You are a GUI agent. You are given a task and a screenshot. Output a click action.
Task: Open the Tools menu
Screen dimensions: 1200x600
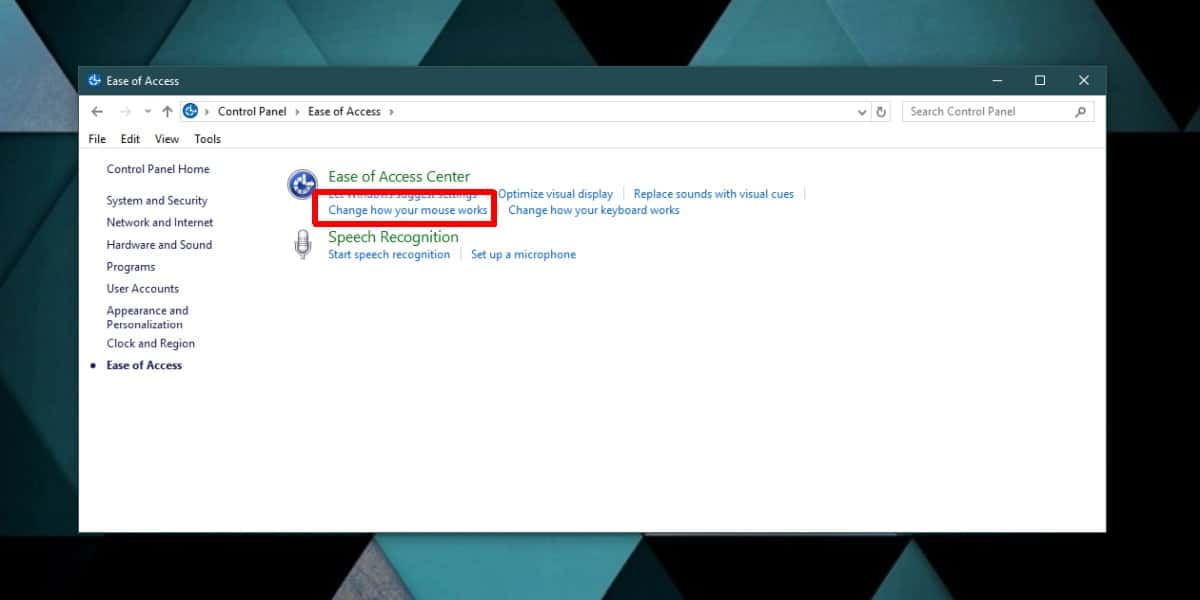207,139
